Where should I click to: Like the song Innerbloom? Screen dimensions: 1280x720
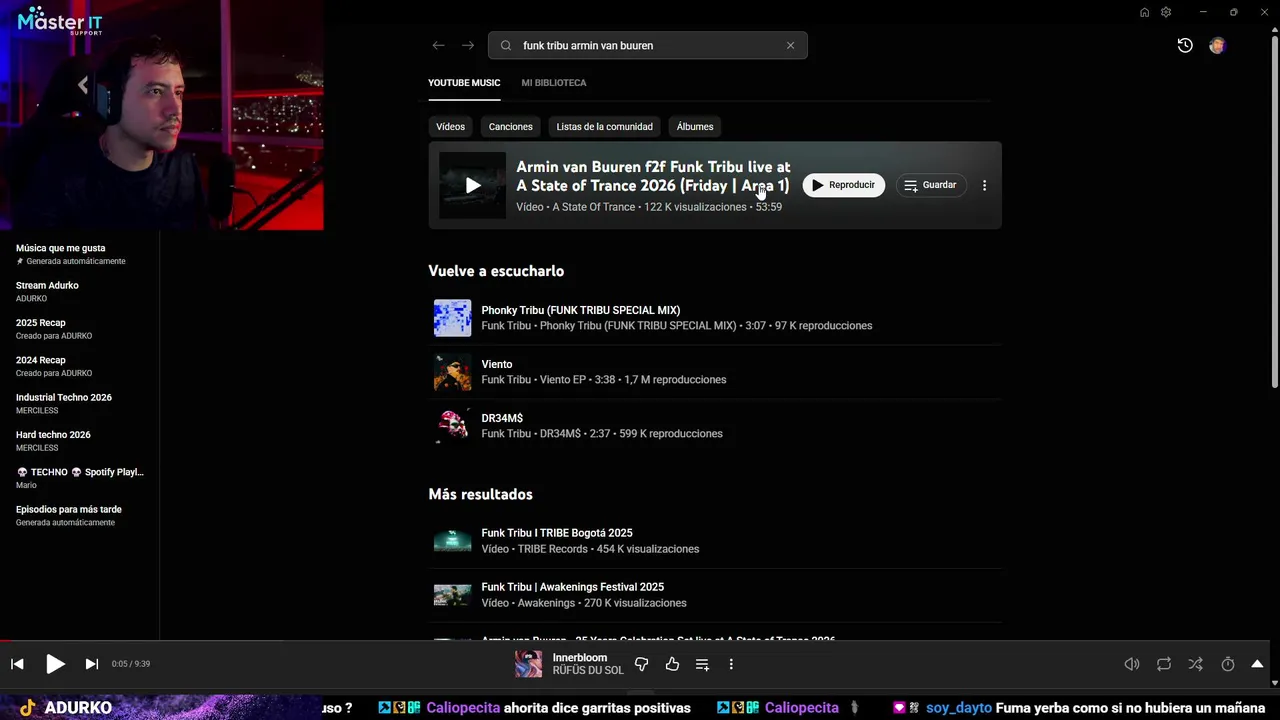[672, 664]
